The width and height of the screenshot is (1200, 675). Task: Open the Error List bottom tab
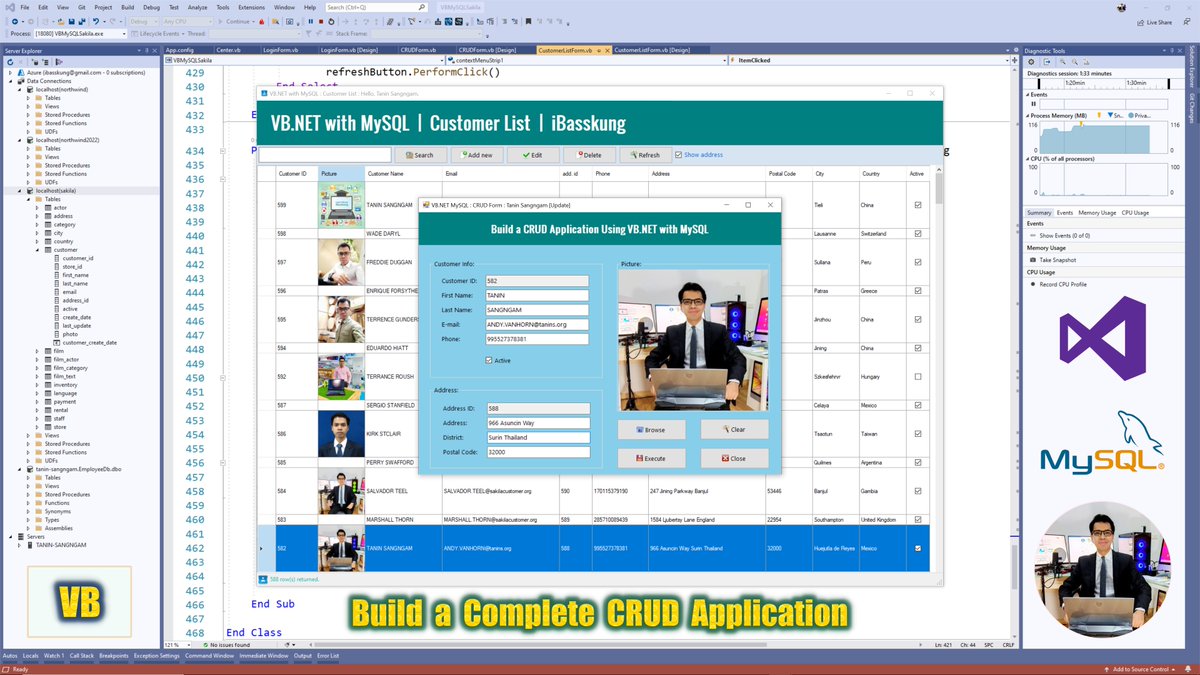pos(327,656)
